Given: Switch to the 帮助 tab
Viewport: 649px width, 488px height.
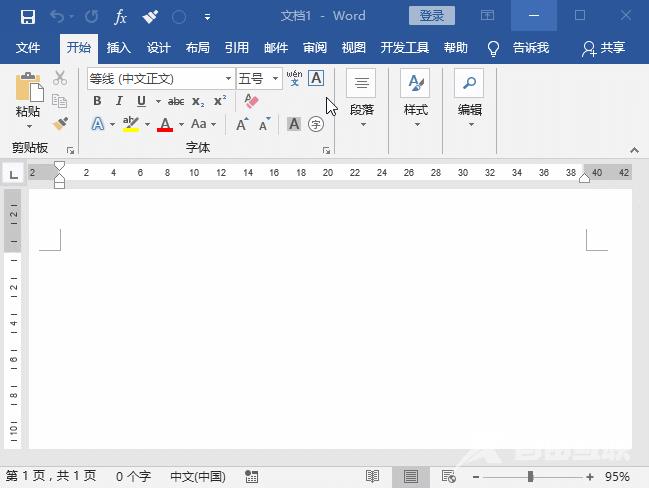Looking at the screenshot, I should 455,48.
